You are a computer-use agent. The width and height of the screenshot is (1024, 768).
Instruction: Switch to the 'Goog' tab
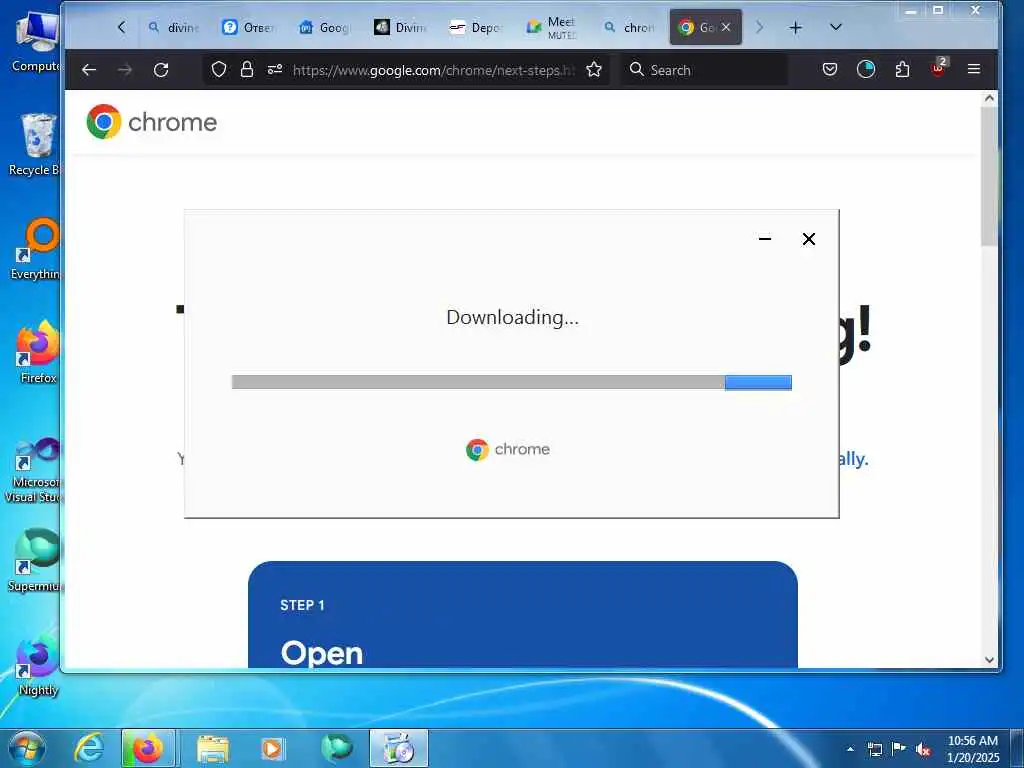pos(325,27)
